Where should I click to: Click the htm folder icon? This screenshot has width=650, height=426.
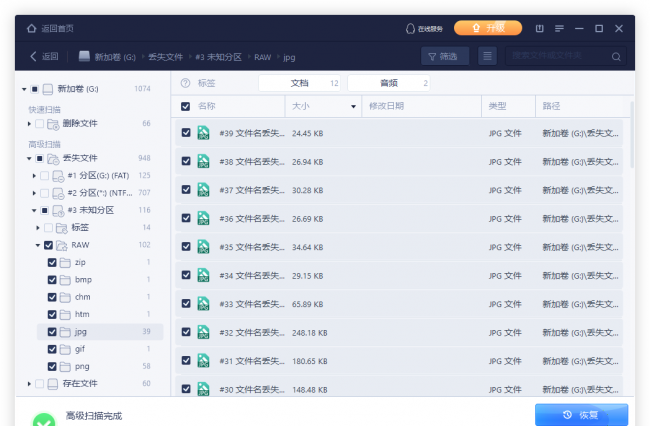coord(65,315)
